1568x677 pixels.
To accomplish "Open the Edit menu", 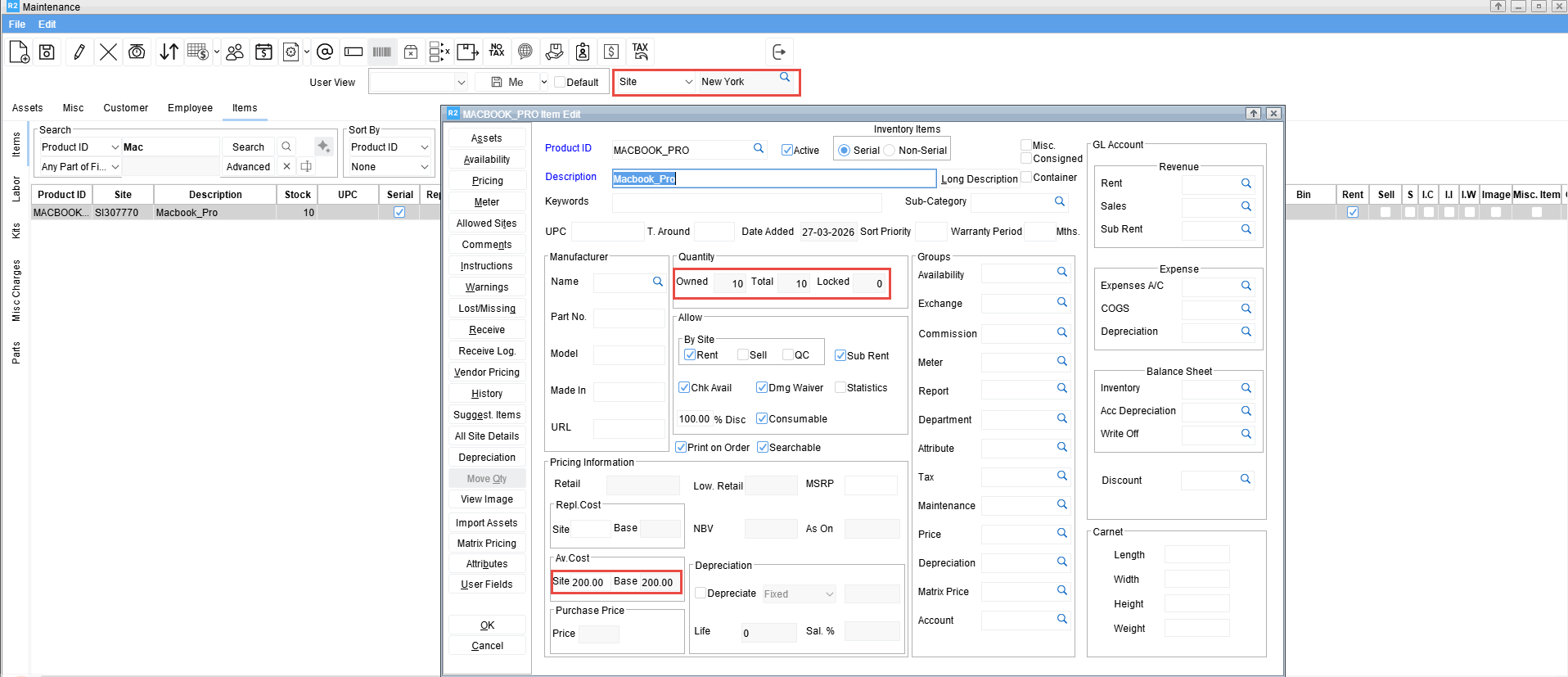I will 47,25.
